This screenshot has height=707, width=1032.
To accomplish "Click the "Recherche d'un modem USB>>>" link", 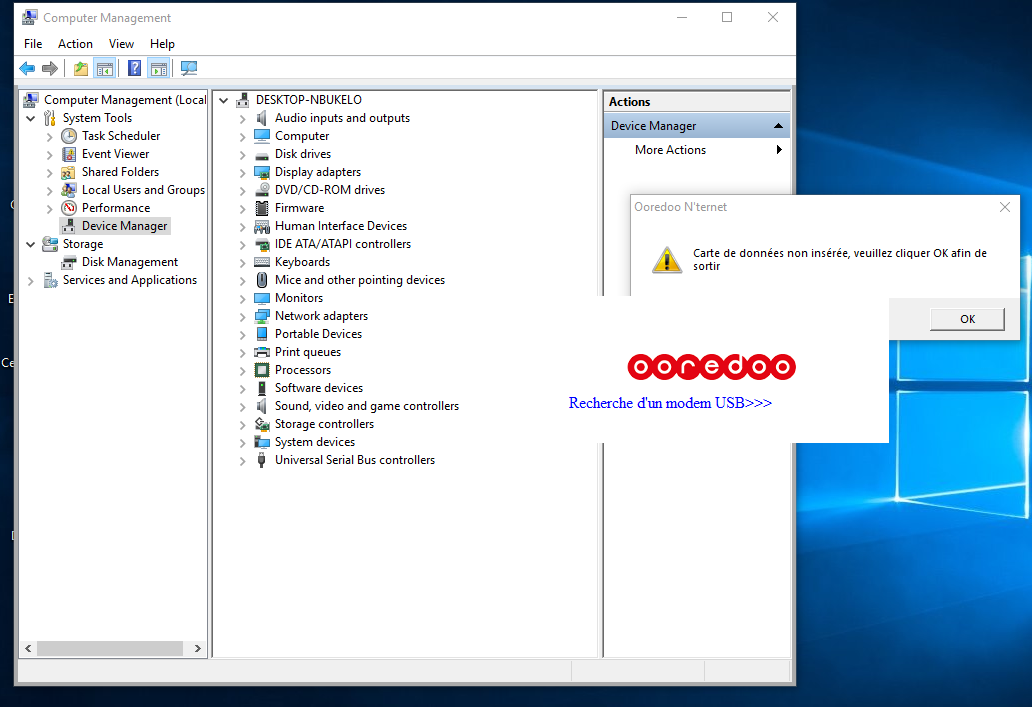I will coord(670,403).
